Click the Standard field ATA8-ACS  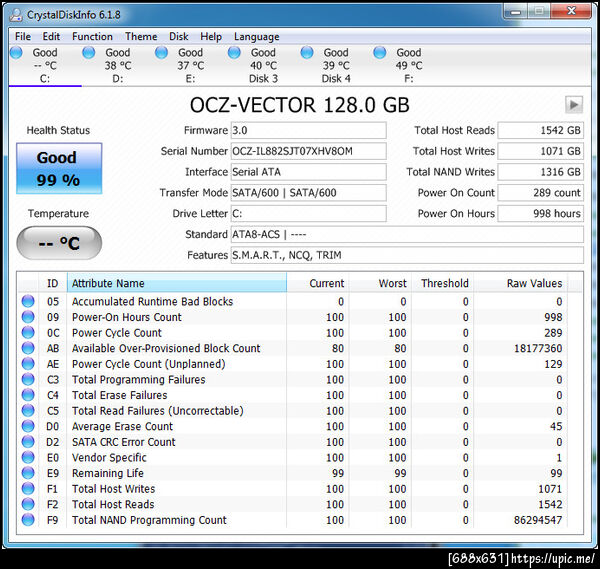407,234
